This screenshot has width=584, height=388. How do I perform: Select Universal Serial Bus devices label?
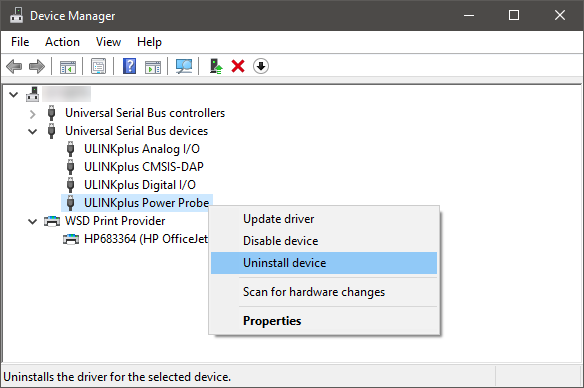pyautogui.click(x=136, y=131)
